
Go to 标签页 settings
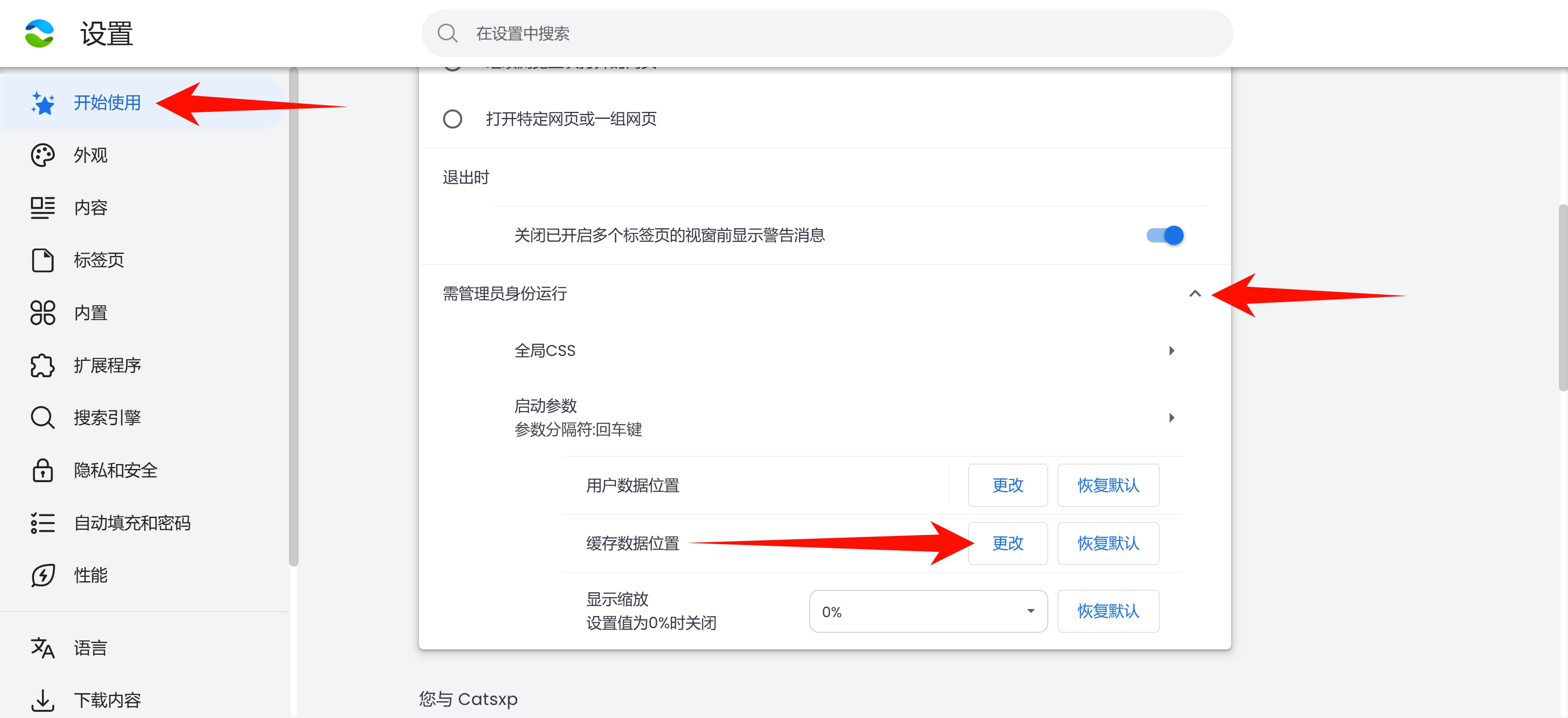click(144, 260)
